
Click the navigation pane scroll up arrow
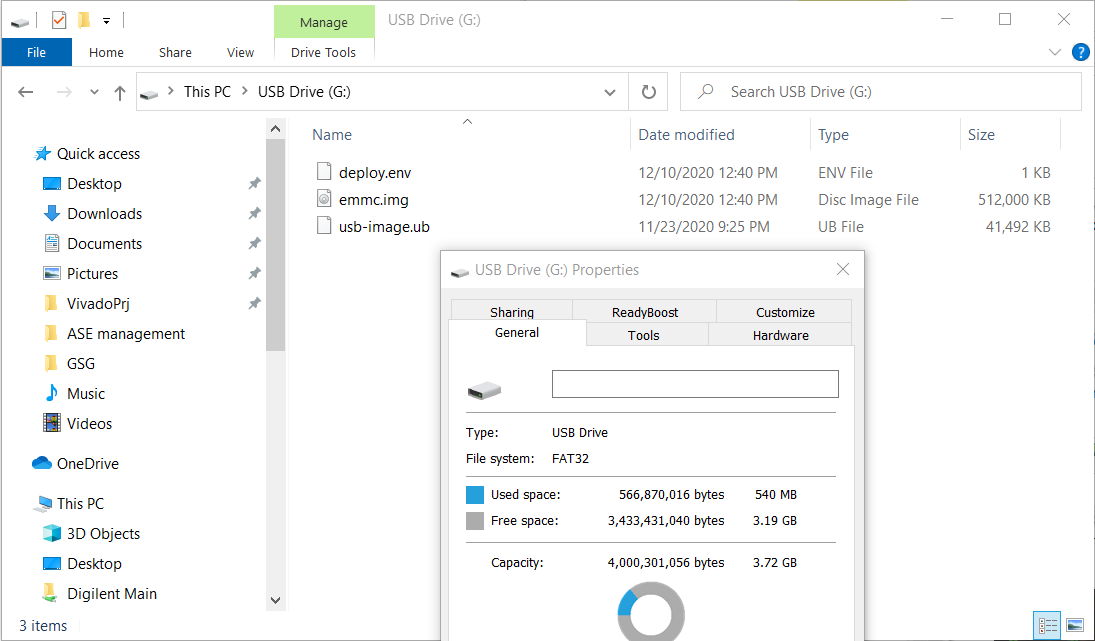click(x=275, y=129)
